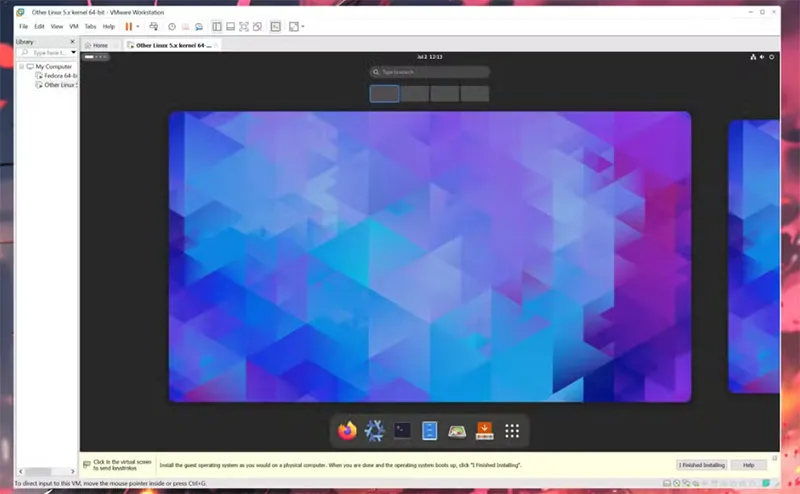
Task: Open the NixOS snowflake icon in dock
Action: click(374, 431)
